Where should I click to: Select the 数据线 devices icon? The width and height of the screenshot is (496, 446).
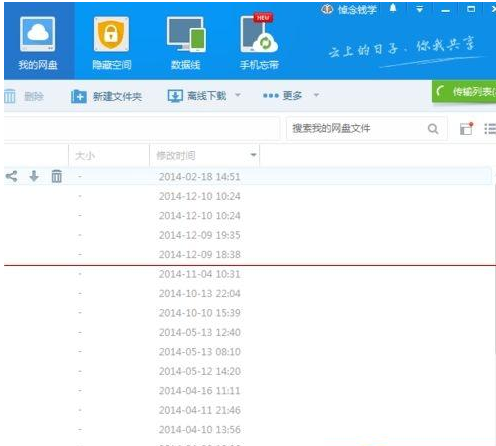pos(186,43)
